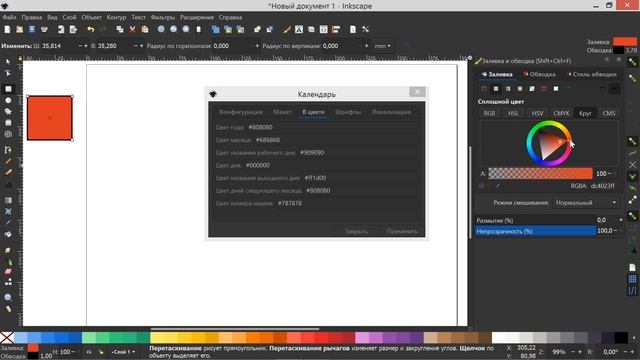Open the Шрифты tab in Календарь dialog
Viewport: 640px width, 360px height.
(x=348, y=112)
